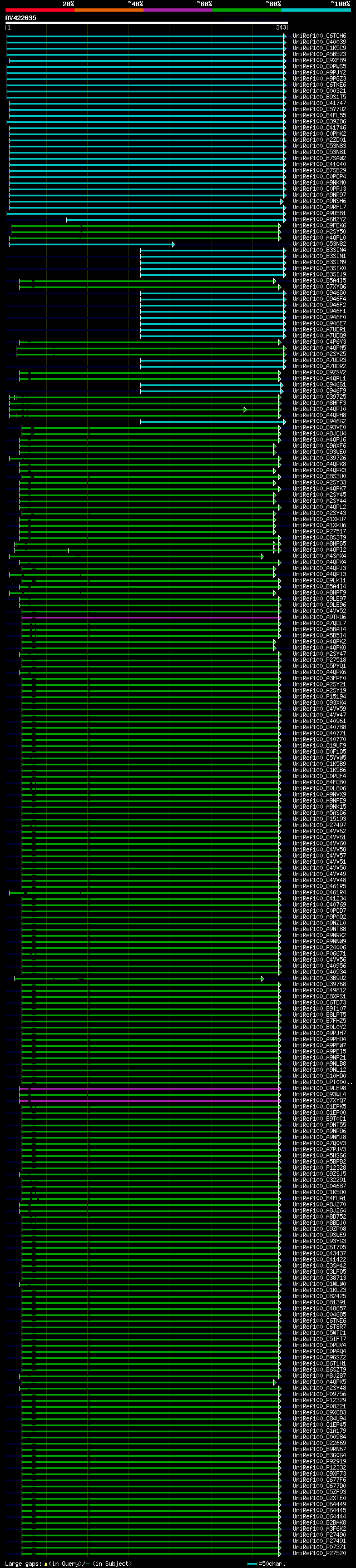
Task: Click the cyan alignment bar for UniRef100_Q53N82
Action: pyautogui.click(x=92, y=244)
